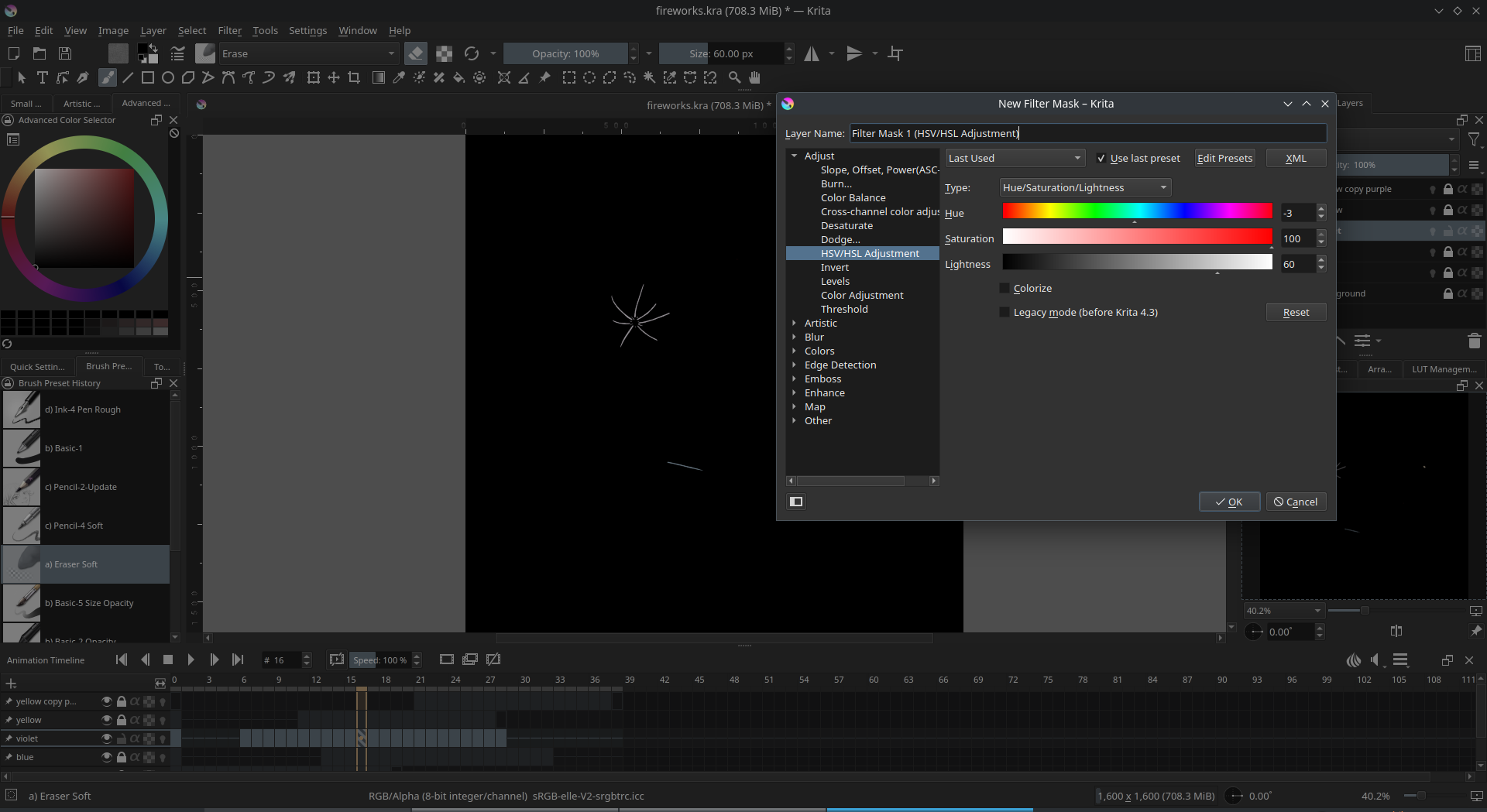
Task: Click the Move tool icon
Action: click(334, 77)
